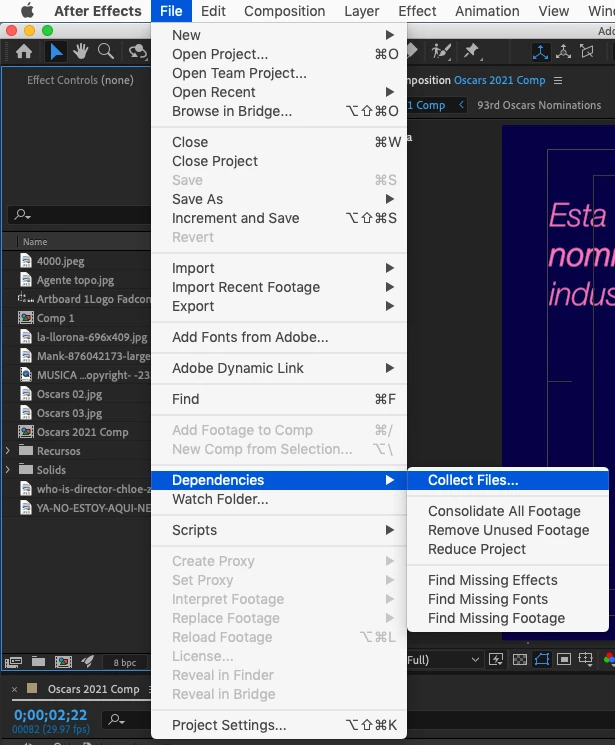Select the Orbit camera tool
615x745 pixels.
click(x=138, y=51)
